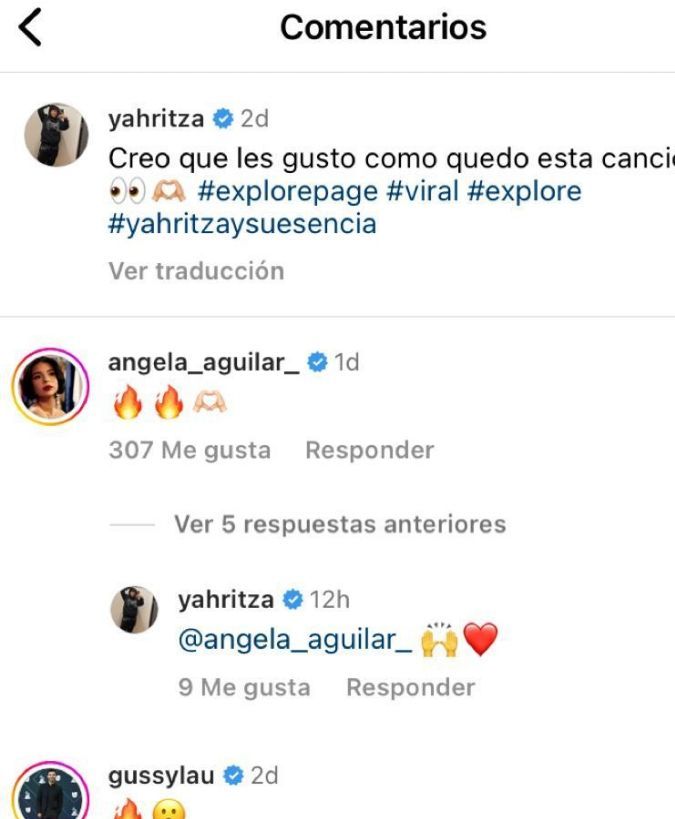Open the #explorepage hashtag
The height and width of the screenshot is (819, 675).
pos(288,191)
